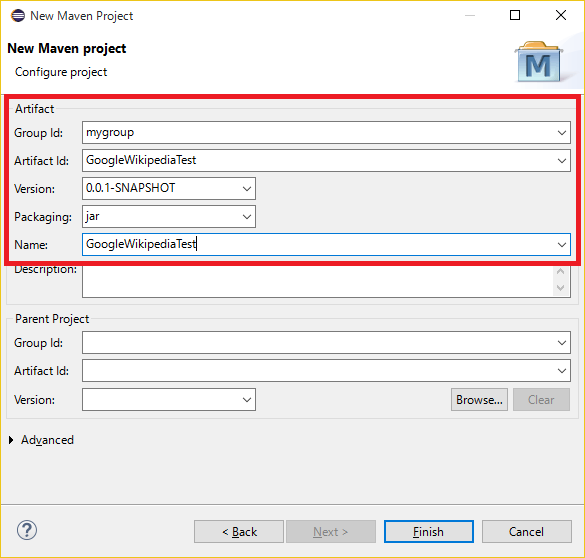Go back with the < Back button

[239, 532]
